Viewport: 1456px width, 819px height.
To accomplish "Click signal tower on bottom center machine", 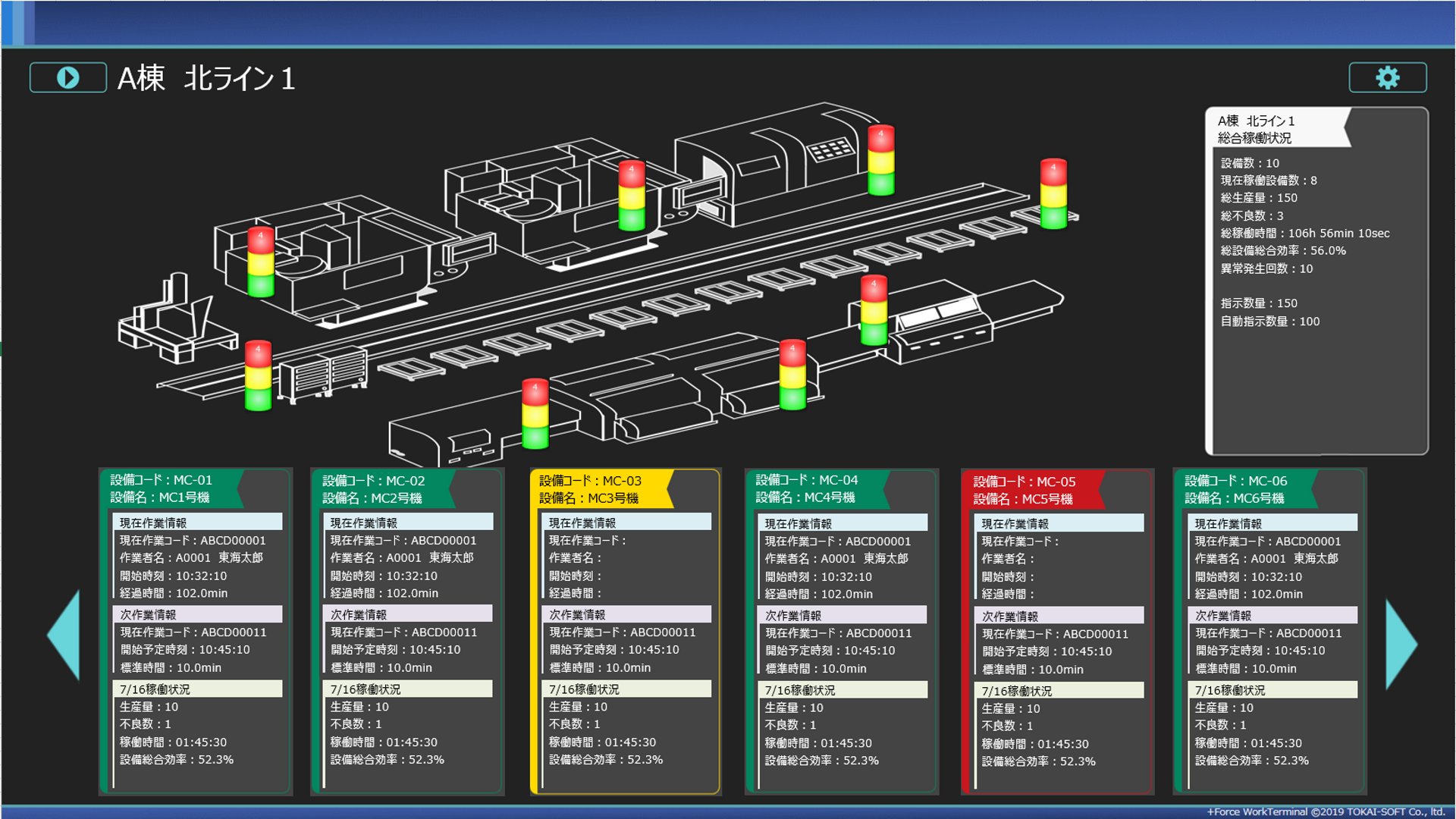I will click(535, 413).
